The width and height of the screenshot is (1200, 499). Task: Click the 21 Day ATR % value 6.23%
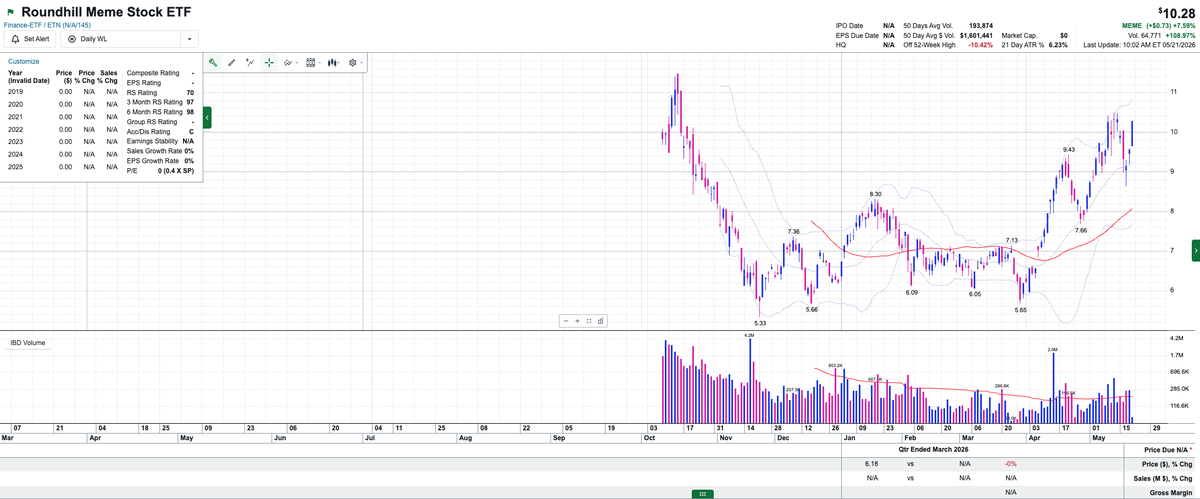(x=1057, y=45)
